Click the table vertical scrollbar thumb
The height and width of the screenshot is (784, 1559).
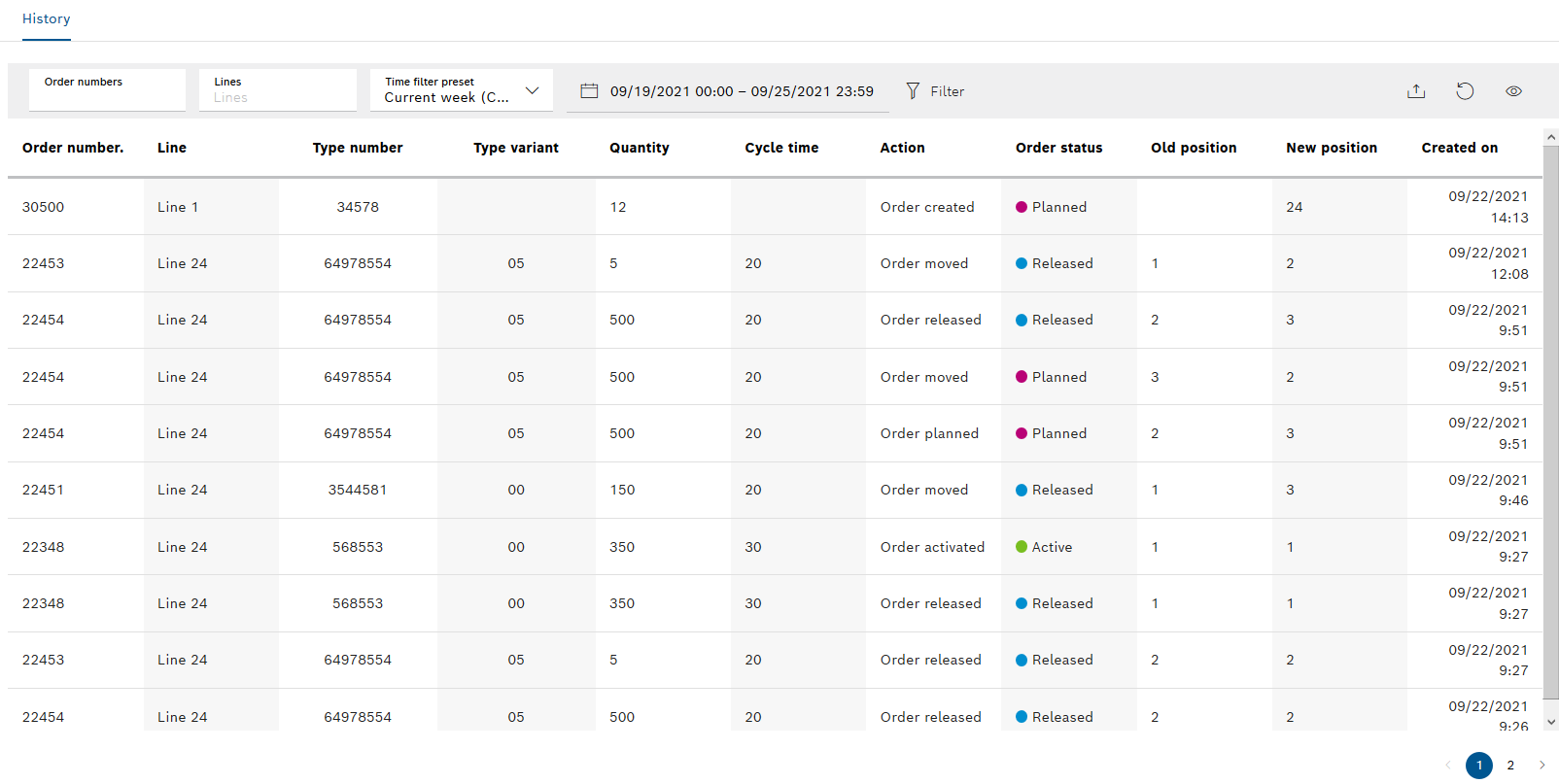(x=1551, y=422)
